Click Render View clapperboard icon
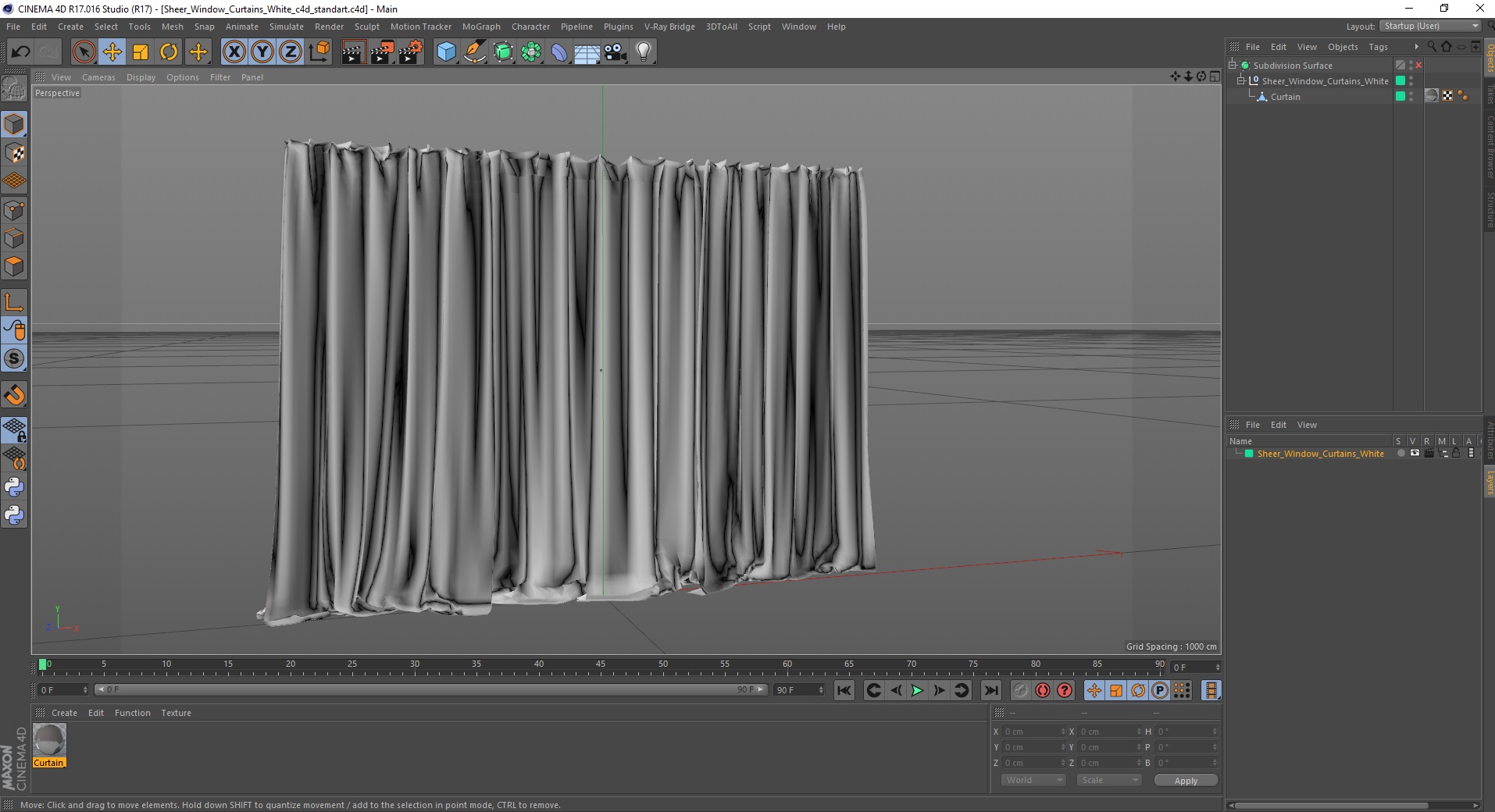1495x812 pixels. coord(353,52)
